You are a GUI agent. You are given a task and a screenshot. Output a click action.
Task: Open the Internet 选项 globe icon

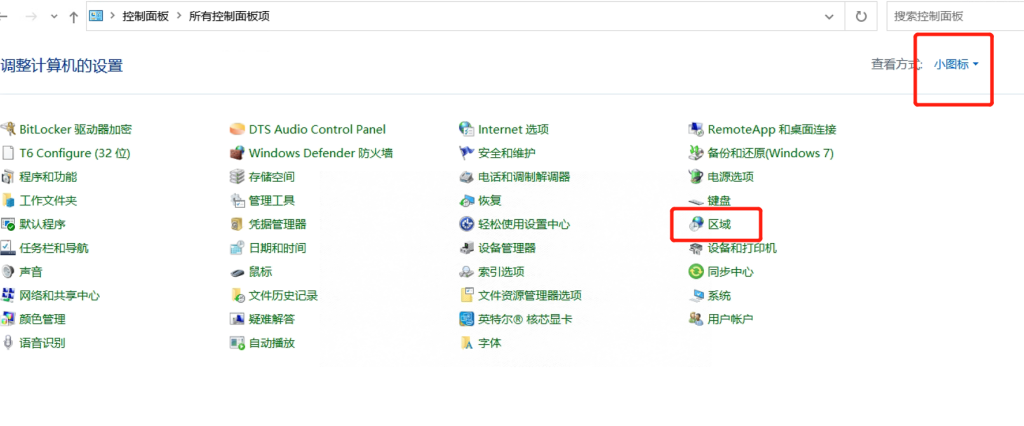(x=466, y=129)
